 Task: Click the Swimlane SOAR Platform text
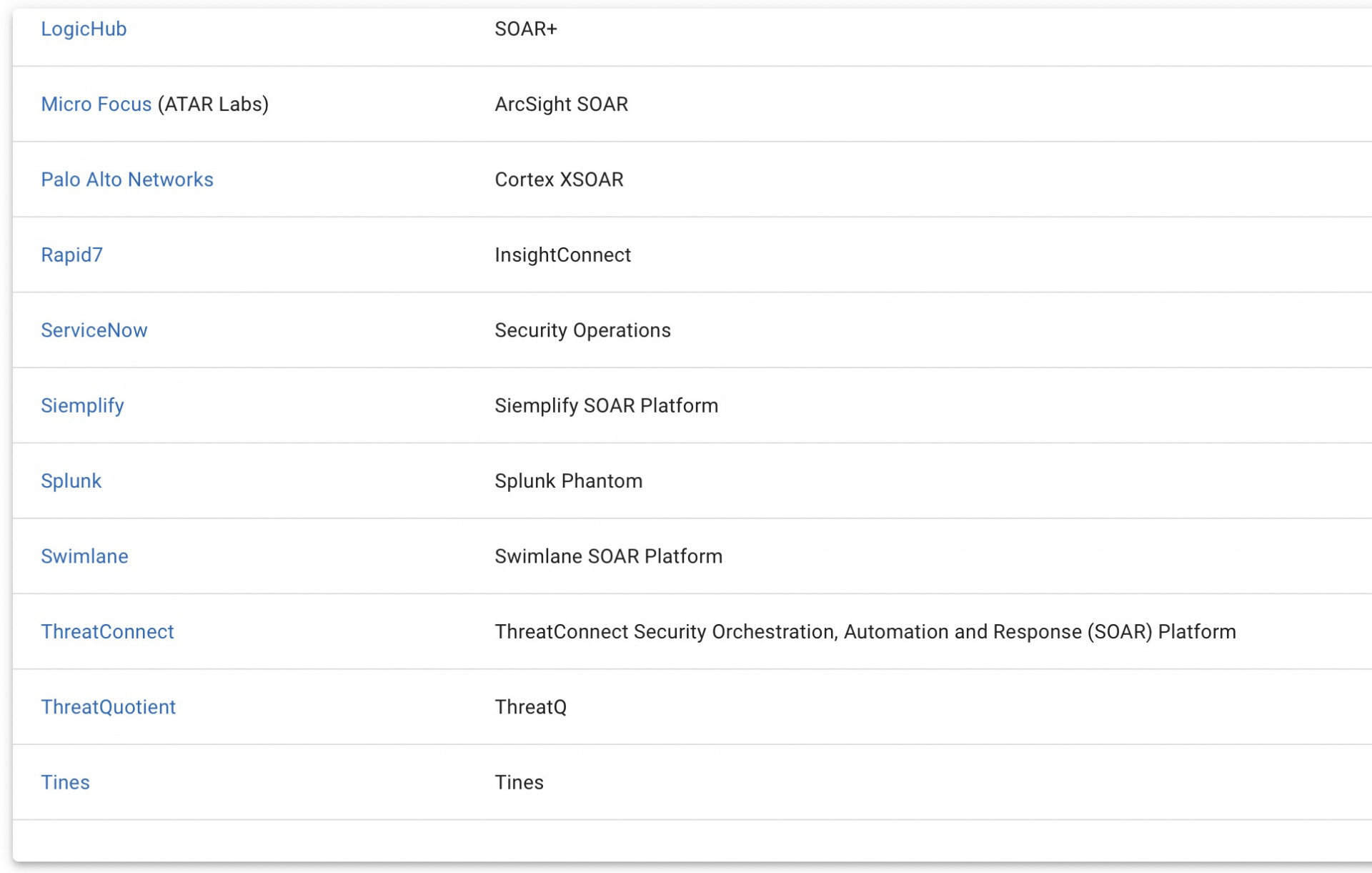[x=608, y=556]
